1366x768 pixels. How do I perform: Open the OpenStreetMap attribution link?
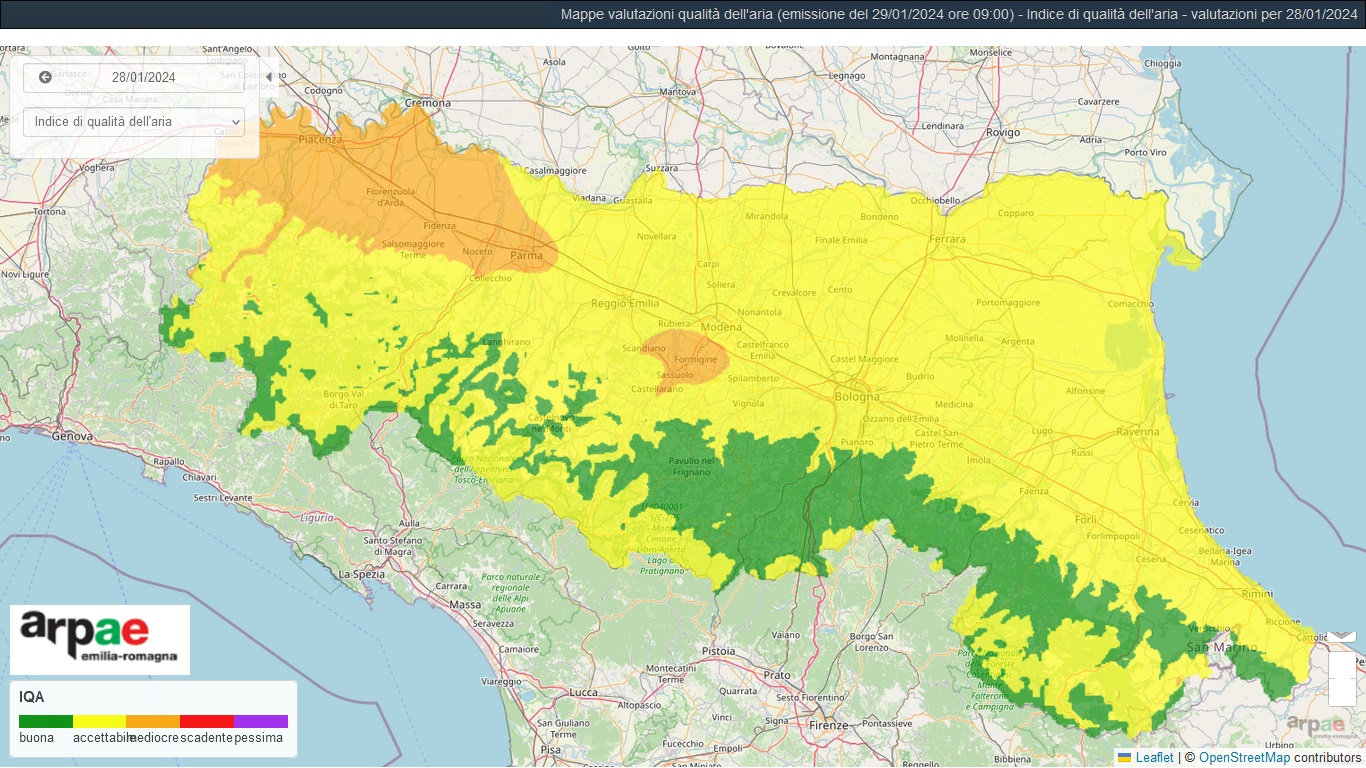(x=1243, y=758)
